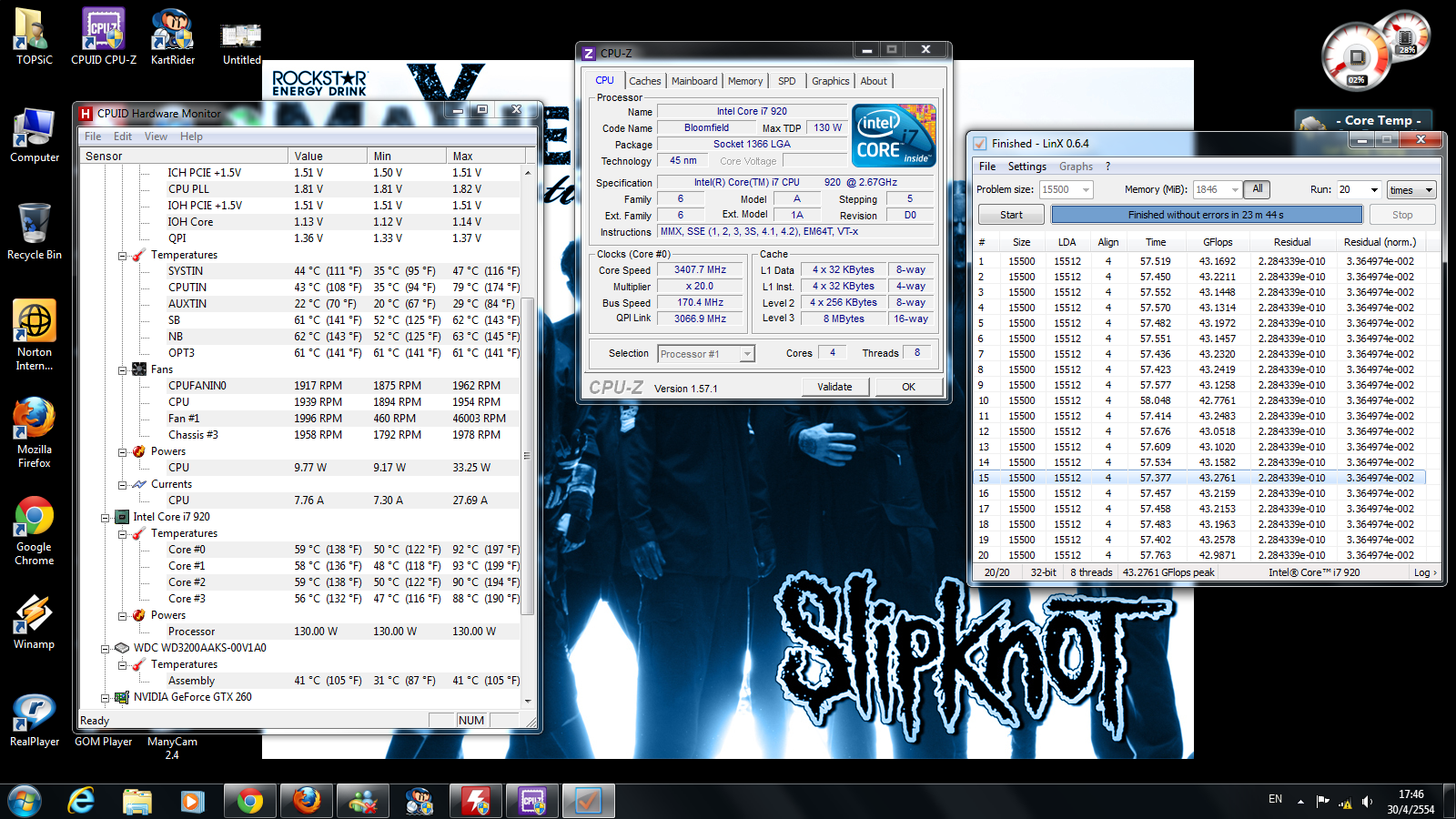The height and width of the screenshot is (819, 1456).
Task: Collapse the Intel Core i7 920 tree node
Action: 106,517
